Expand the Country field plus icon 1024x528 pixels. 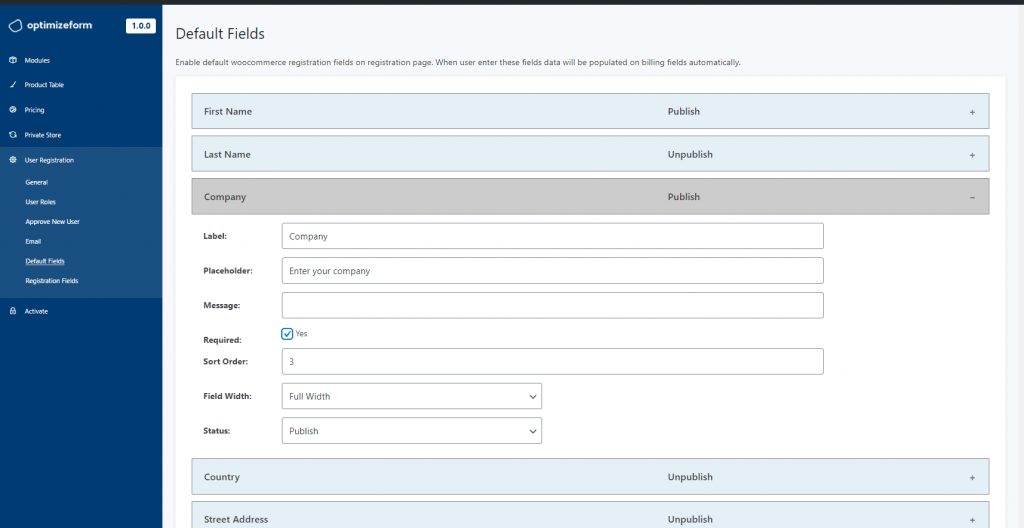pyautogui.click(x=972, y=478)
